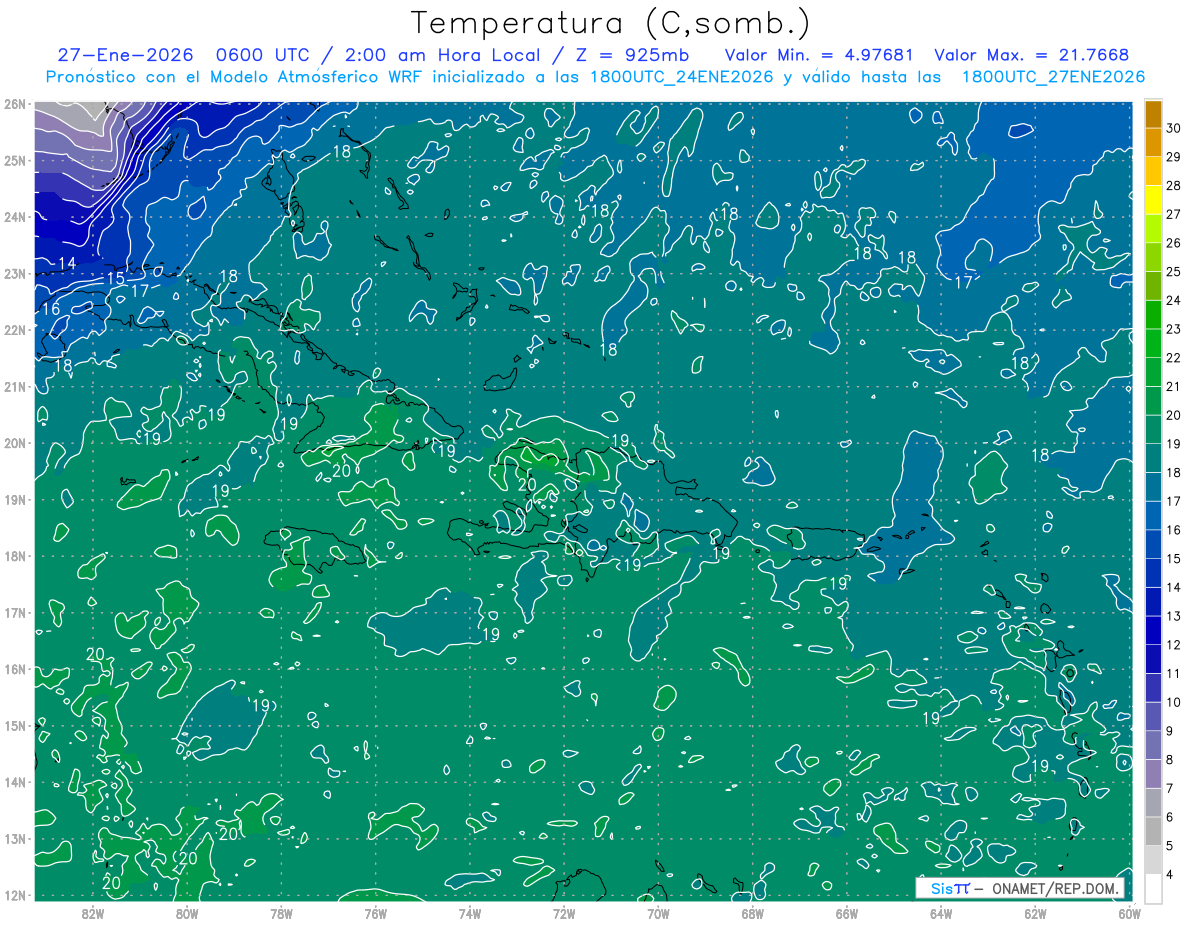Click the legend swatch between 20 and 21

[x=1153, y=401]
